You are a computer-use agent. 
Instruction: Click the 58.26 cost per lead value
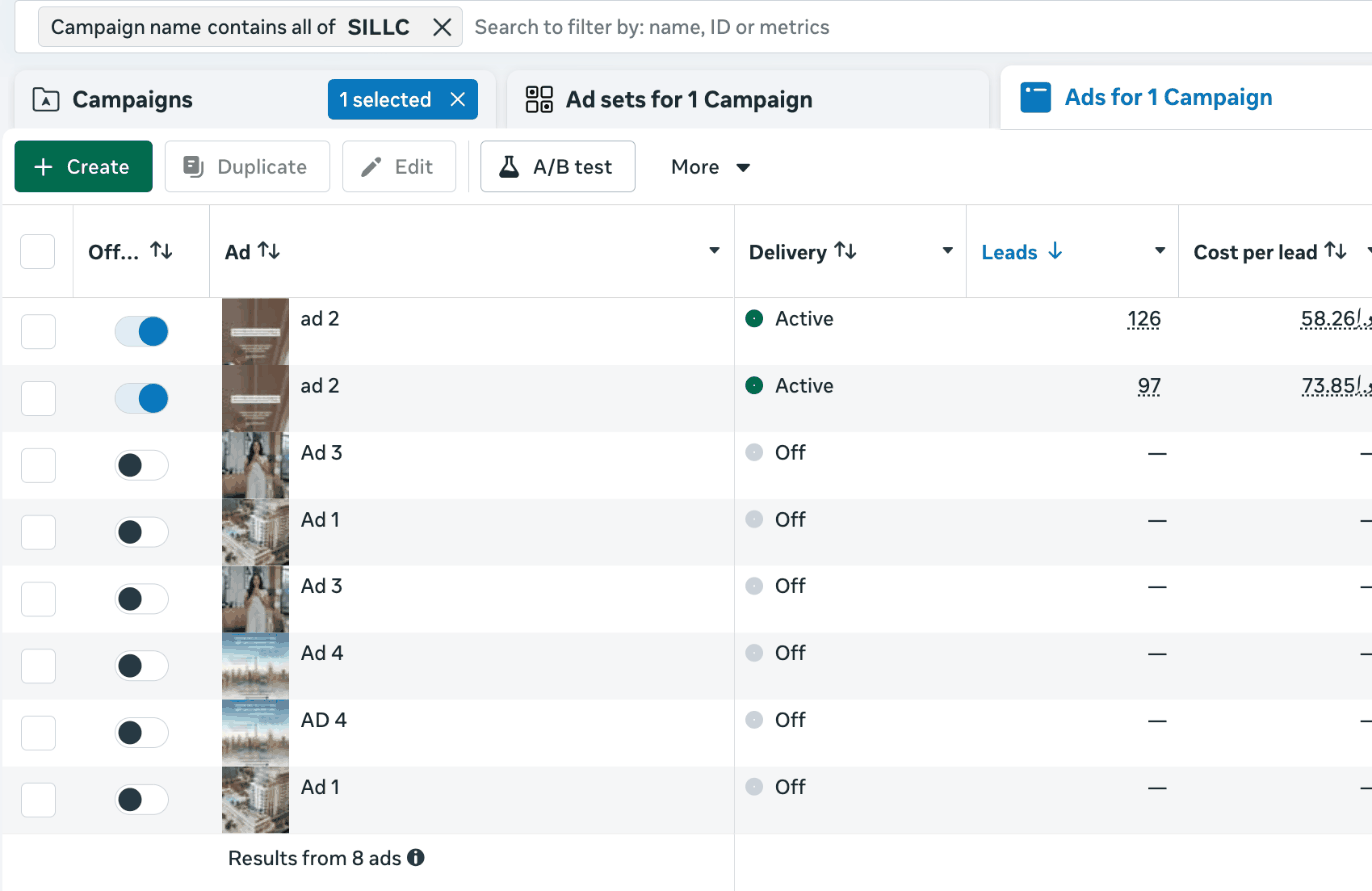(1336, 319)
